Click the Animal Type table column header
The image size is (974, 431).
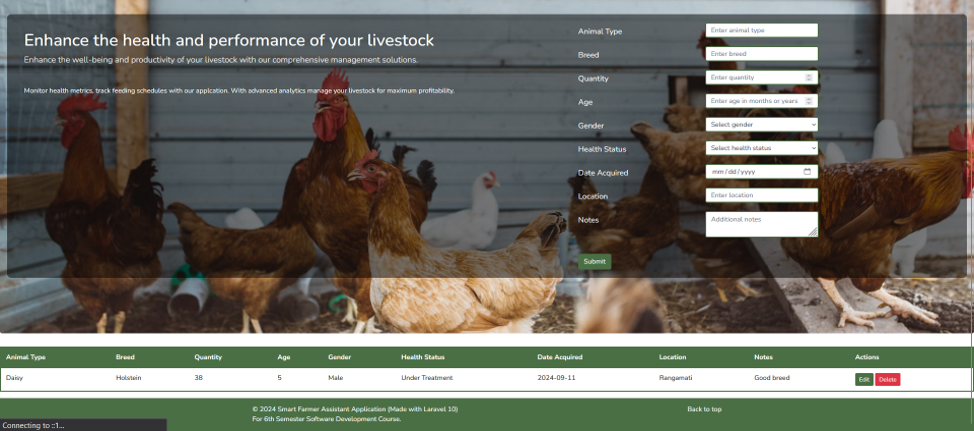[x=26, y=357]
